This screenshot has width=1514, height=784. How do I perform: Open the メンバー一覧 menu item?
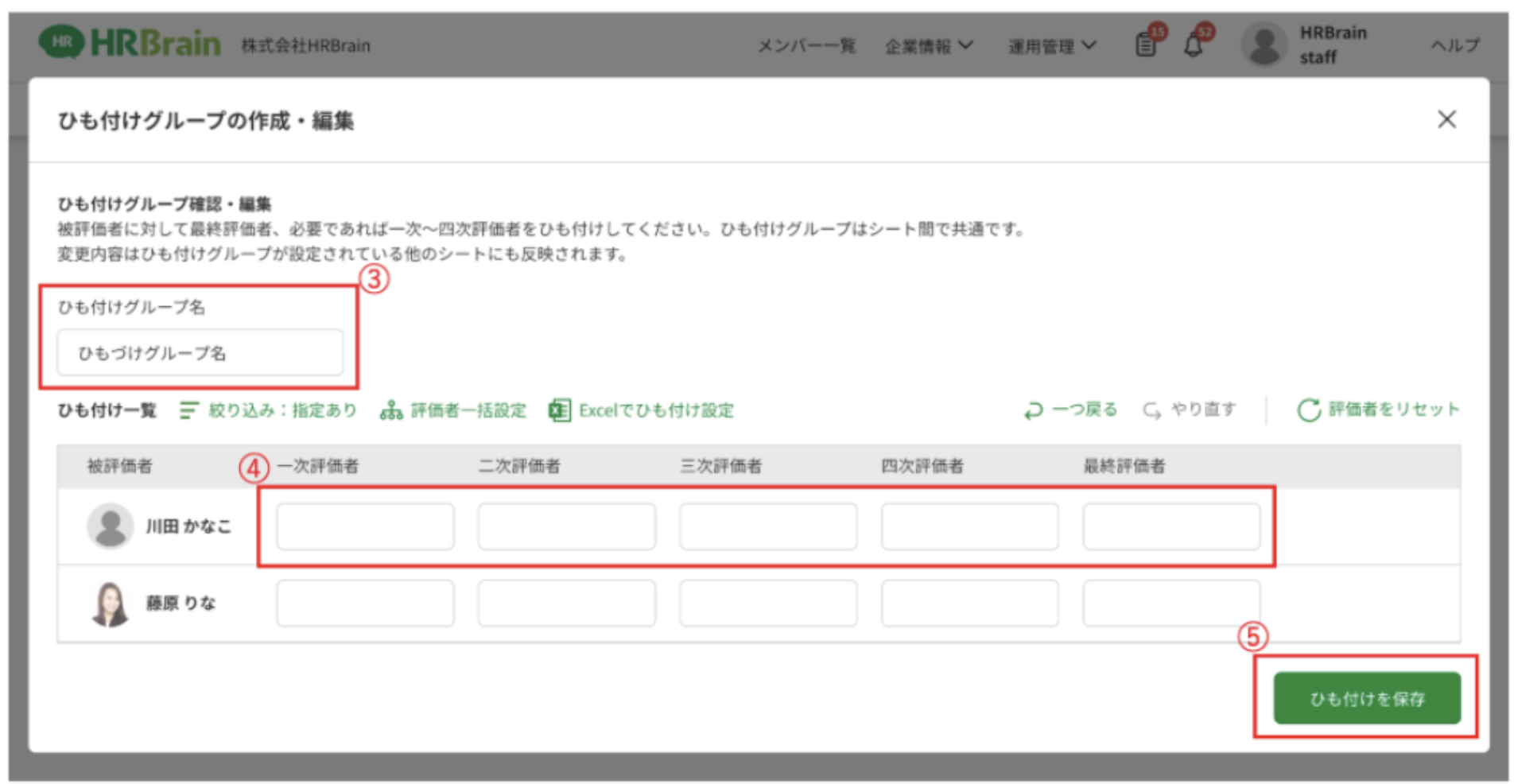806,46
